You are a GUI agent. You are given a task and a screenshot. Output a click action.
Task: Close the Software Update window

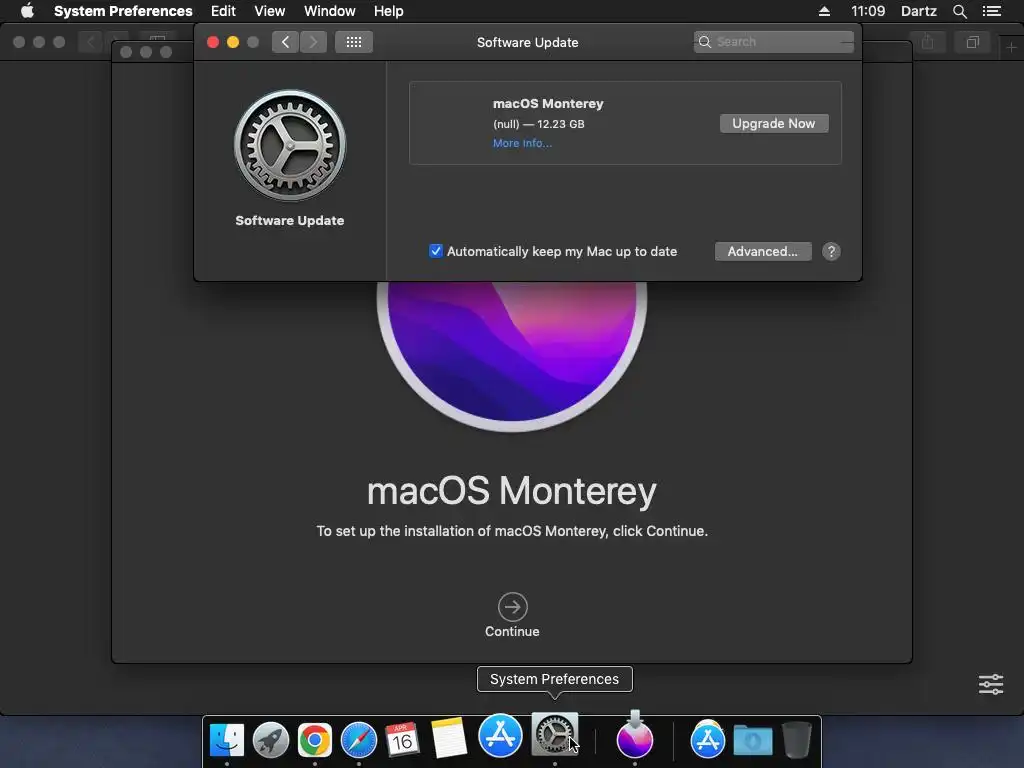point(213,42)
